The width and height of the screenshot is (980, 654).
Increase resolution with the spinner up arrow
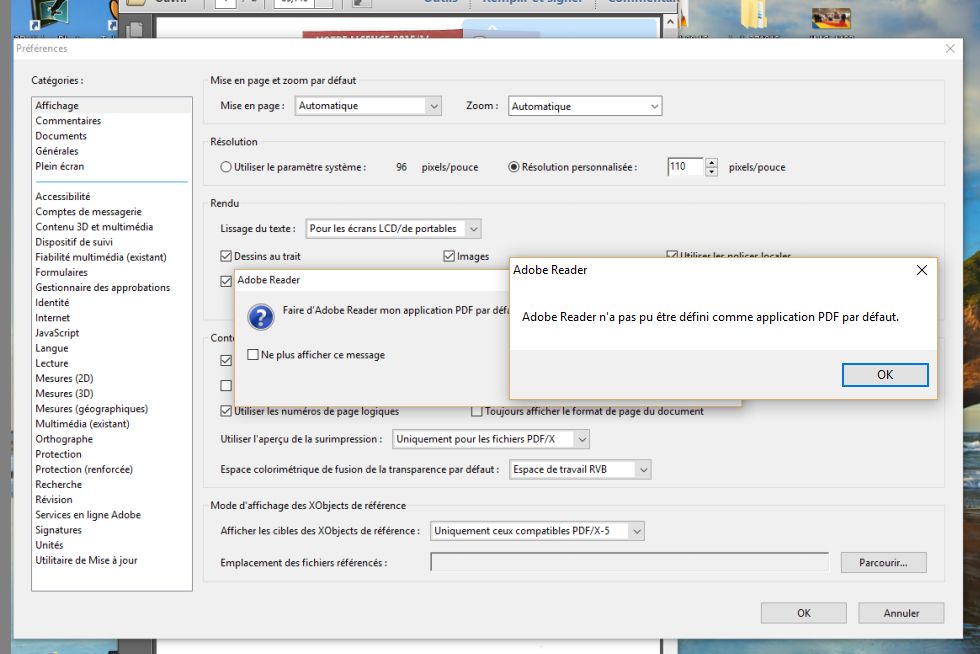tap(711, 163)
